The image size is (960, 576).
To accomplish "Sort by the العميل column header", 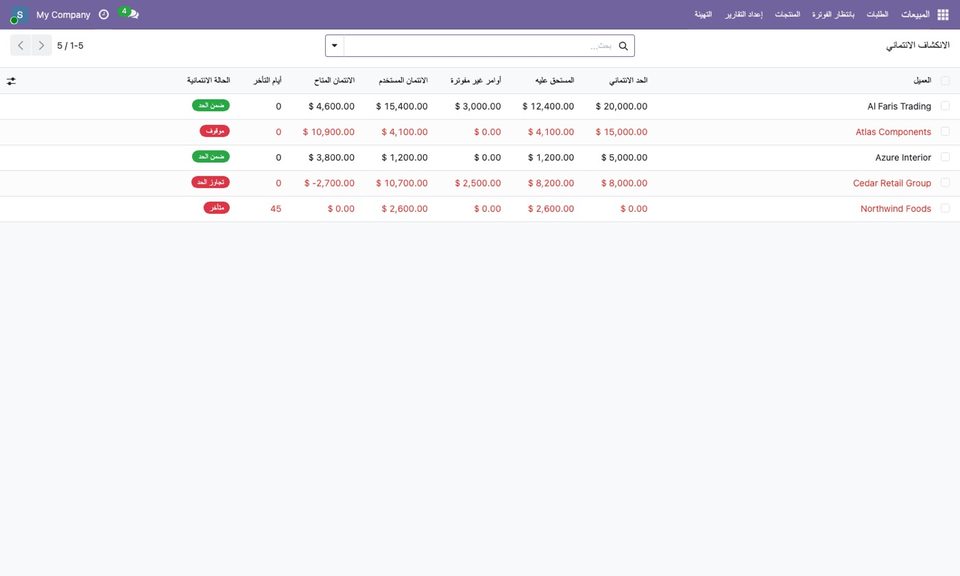I will click(922, 81).
